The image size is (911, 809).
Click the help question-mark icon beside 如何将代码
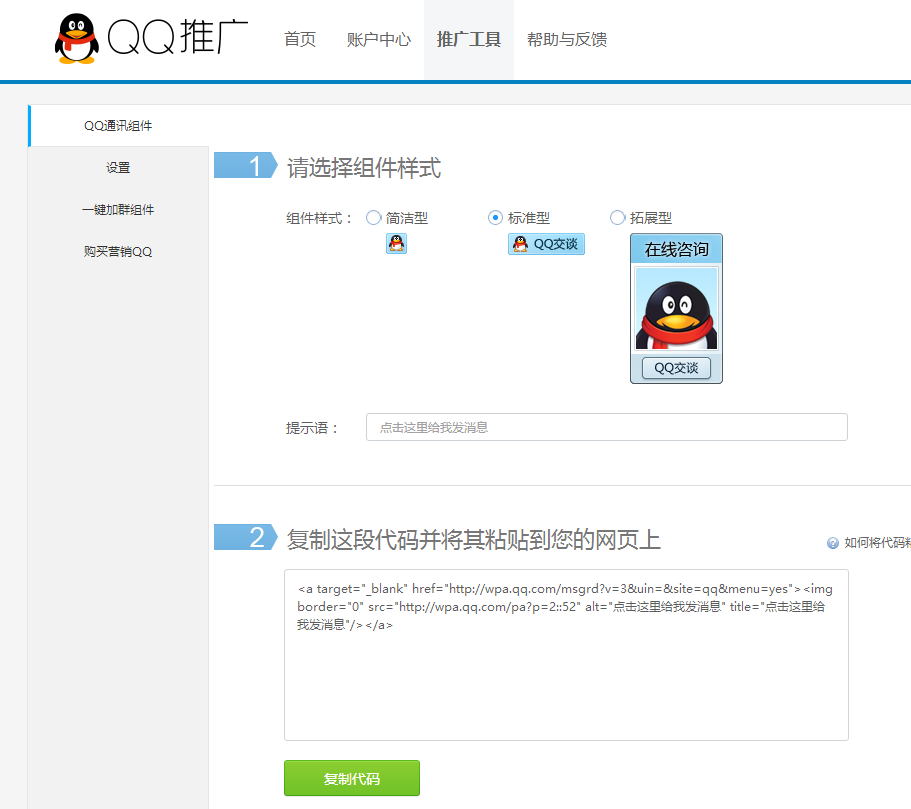tap(833, 543)
